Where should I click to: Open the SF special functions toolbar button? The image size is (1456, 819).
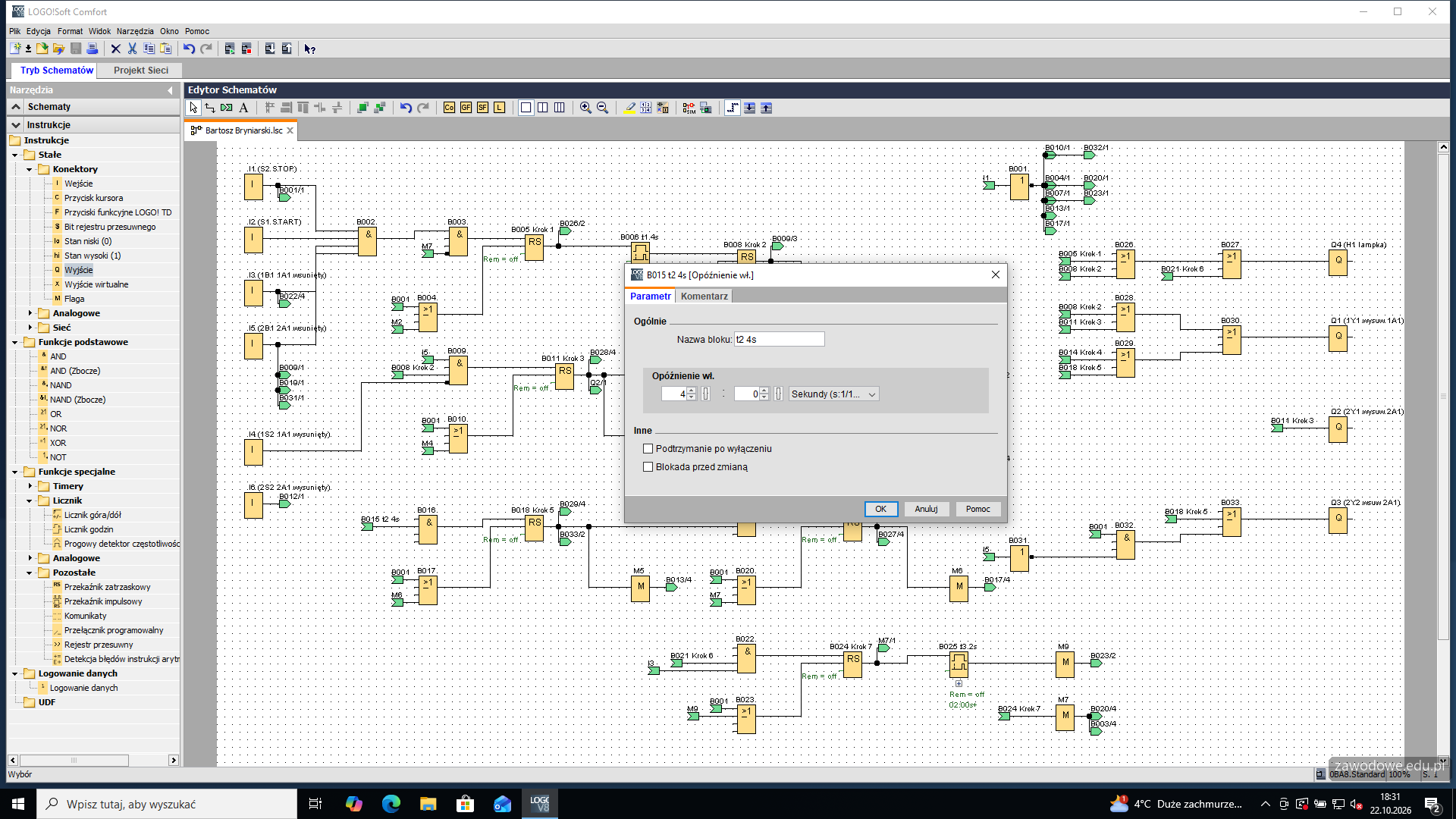click(482, 108)
